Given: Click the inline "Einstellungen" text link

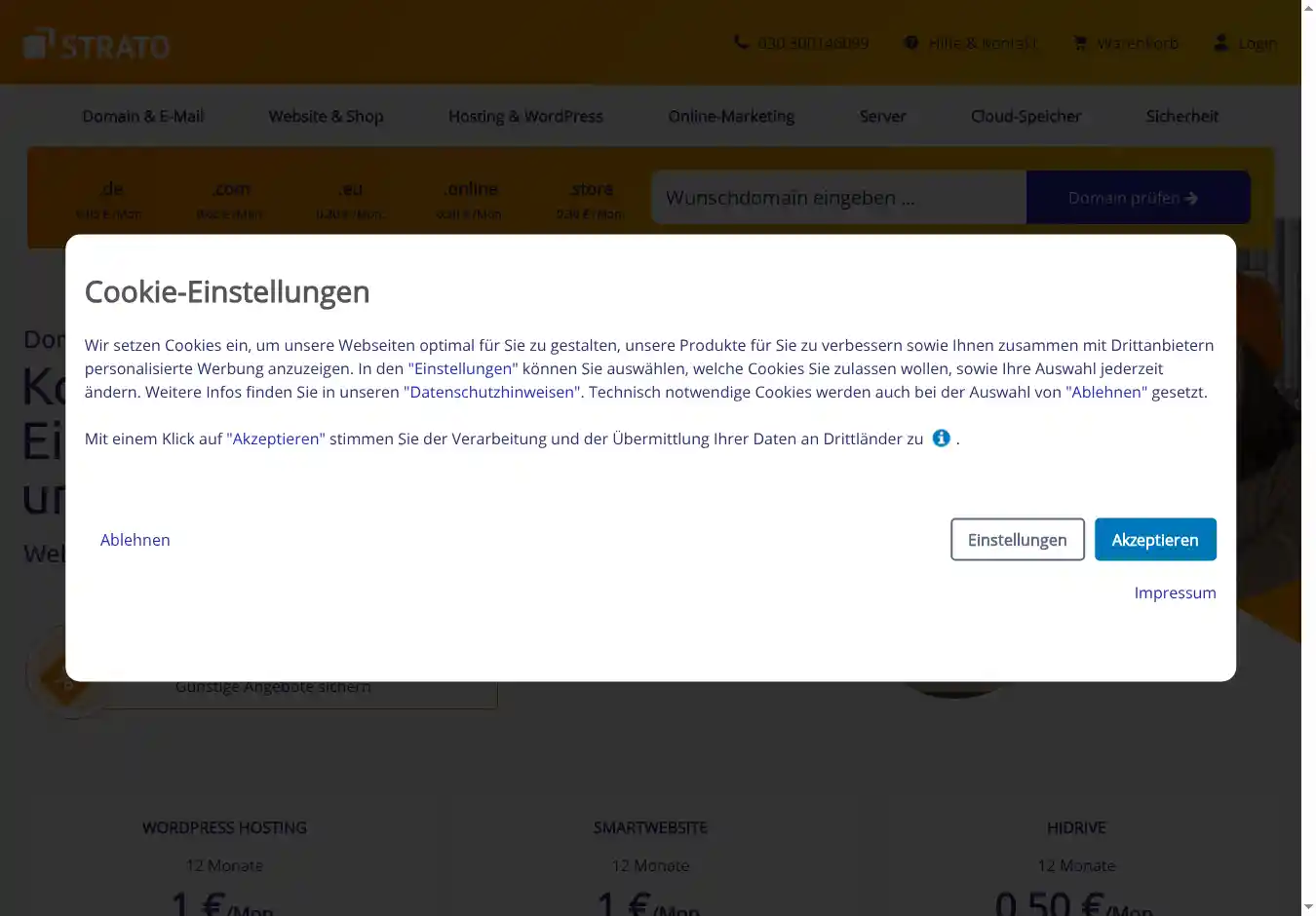Looking at the screenshot, I should pos(463,368).
